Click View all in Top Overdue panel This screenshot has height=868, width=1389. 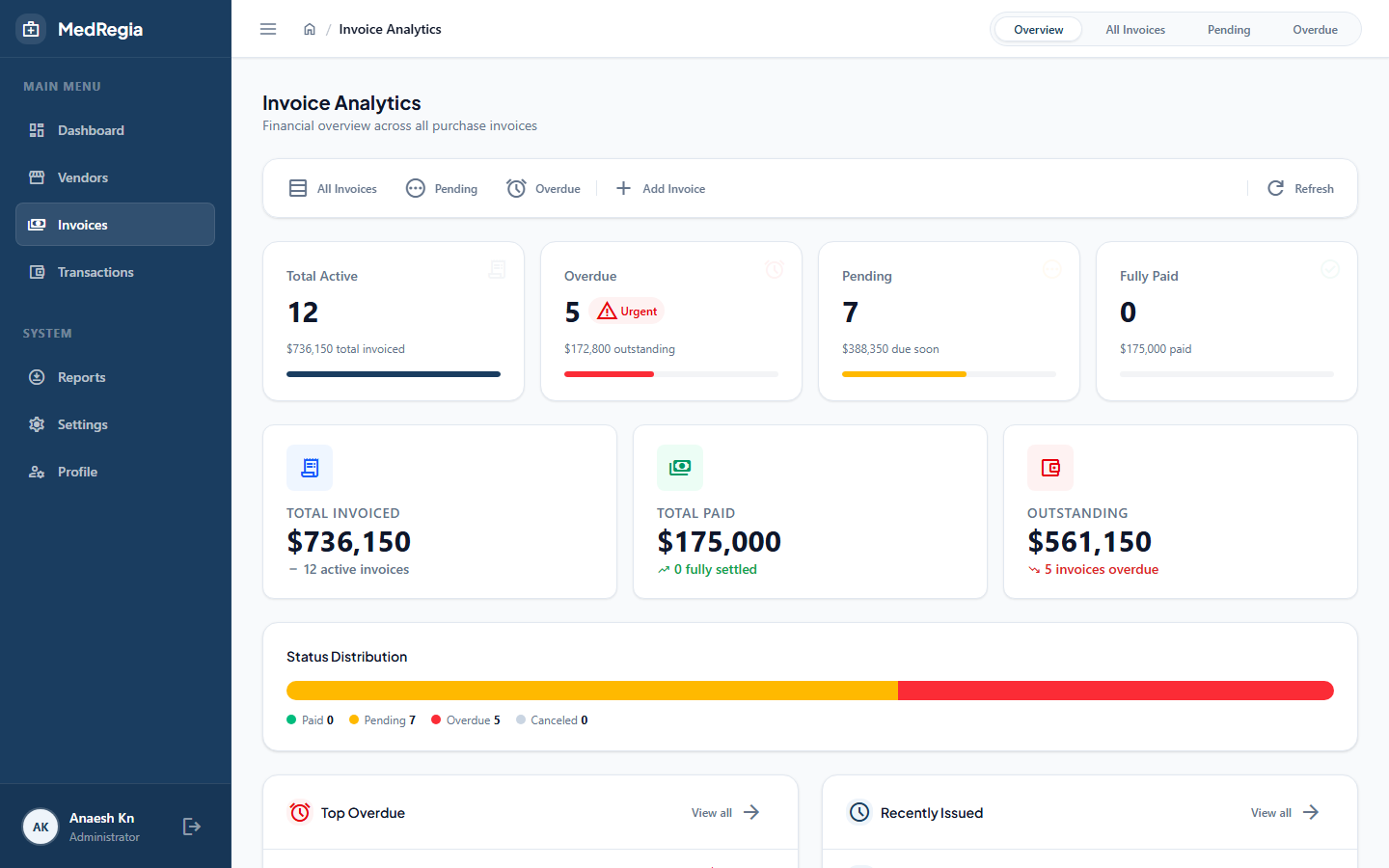click(725, 813)
